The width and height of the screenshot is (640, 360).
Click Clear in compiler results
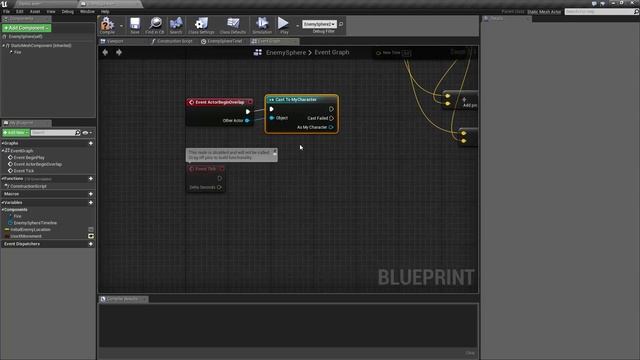pos(470,353)
